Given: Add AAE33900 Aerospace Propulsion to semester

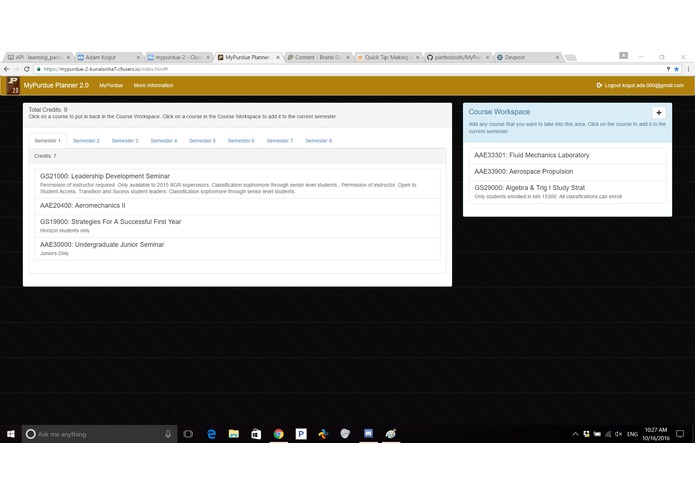Looking at the screenshot, I should (x=567, y=172).
